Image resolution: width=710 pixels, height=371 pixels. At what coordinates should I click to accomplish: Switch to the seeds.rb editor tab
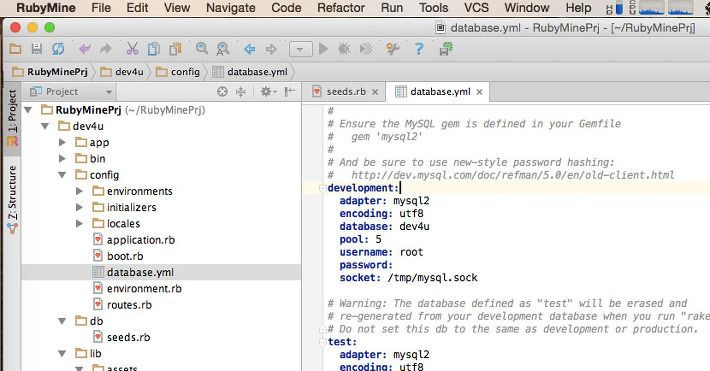point(346,92)
